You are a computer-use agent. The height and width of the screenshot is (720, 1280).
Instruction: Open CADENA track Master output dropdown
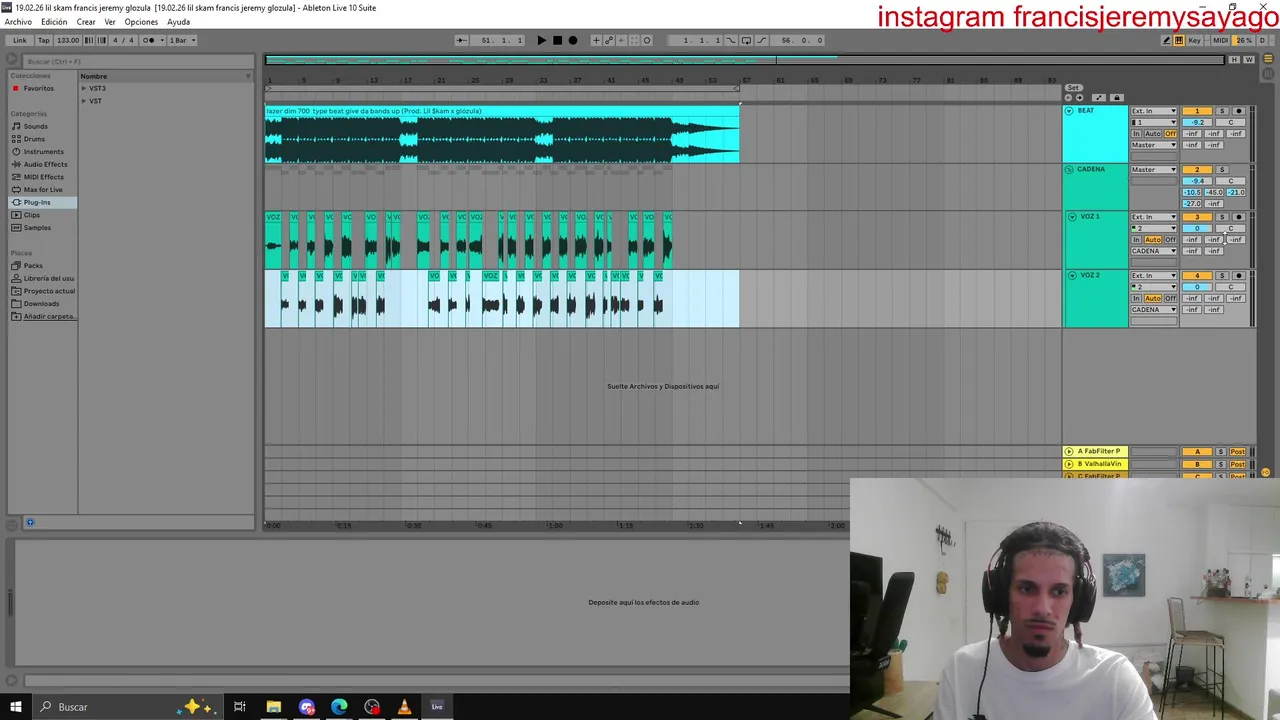(1154, 169)
